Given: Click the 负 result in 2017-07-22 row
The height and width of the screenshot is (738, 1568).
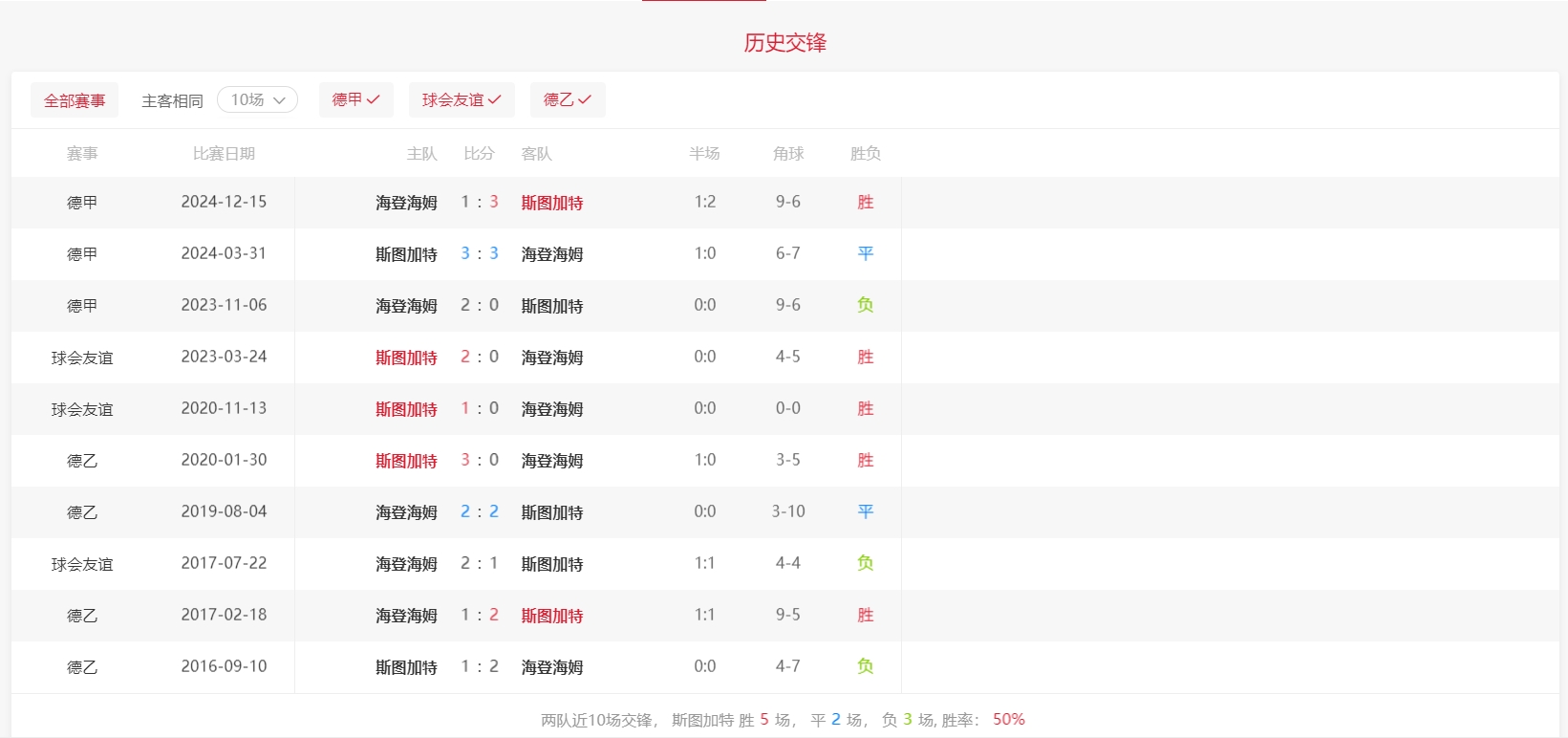Looking at the screenshot, I should [865, 563].
